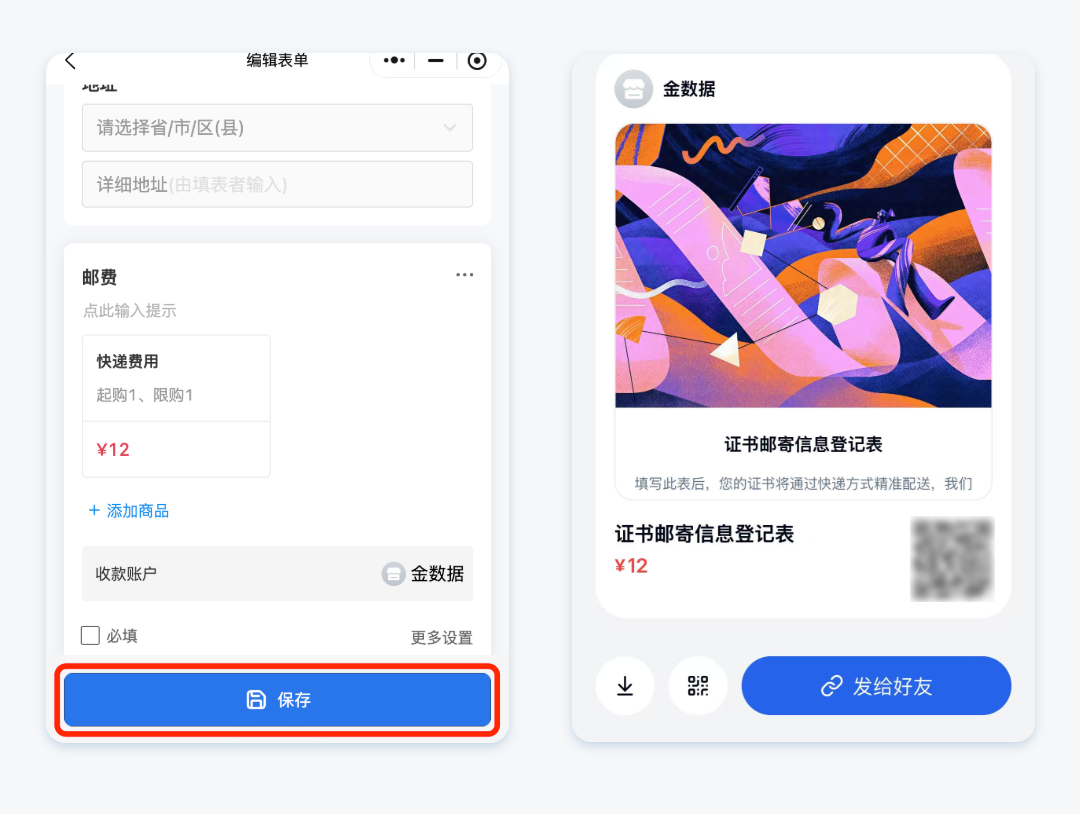Tap the circular target close icon
Image resolution: width=1080 pixels, height=814 pixels.
click(x=477, y=61)
